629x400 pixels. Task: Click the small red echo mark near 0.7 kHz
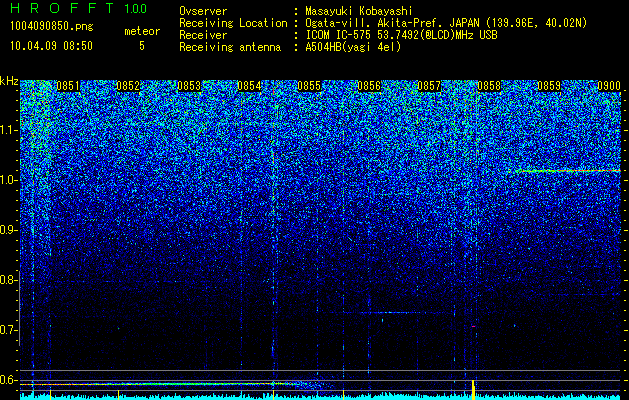tap(474, 327)
